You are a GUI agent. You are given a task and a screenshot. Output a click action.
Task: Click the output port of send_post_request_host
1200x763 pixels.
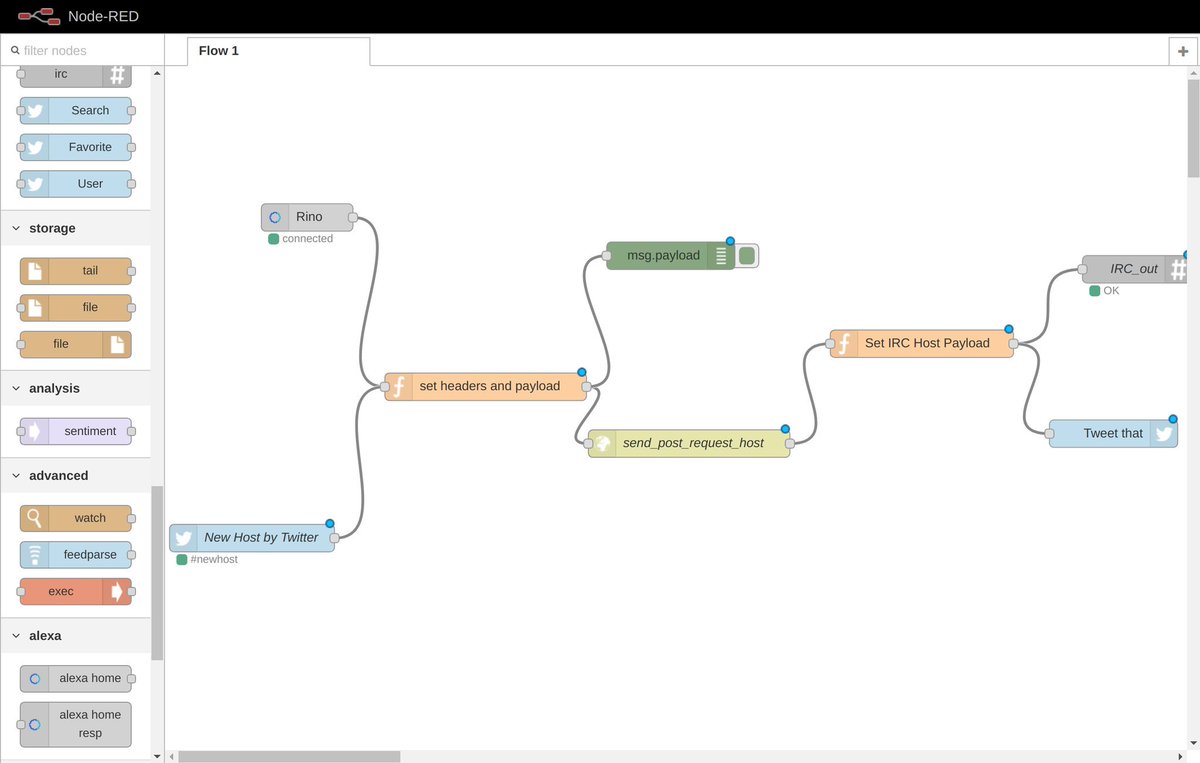(790, 443)
